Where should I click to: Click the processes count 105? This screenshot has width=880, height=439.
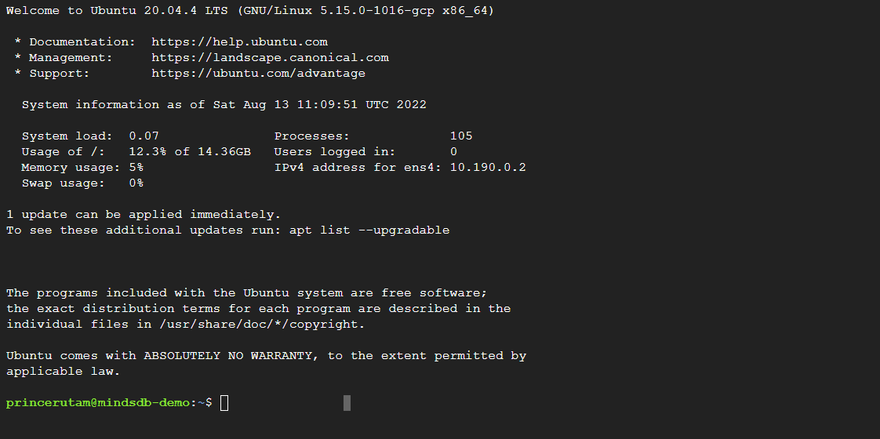click(461, 136)
